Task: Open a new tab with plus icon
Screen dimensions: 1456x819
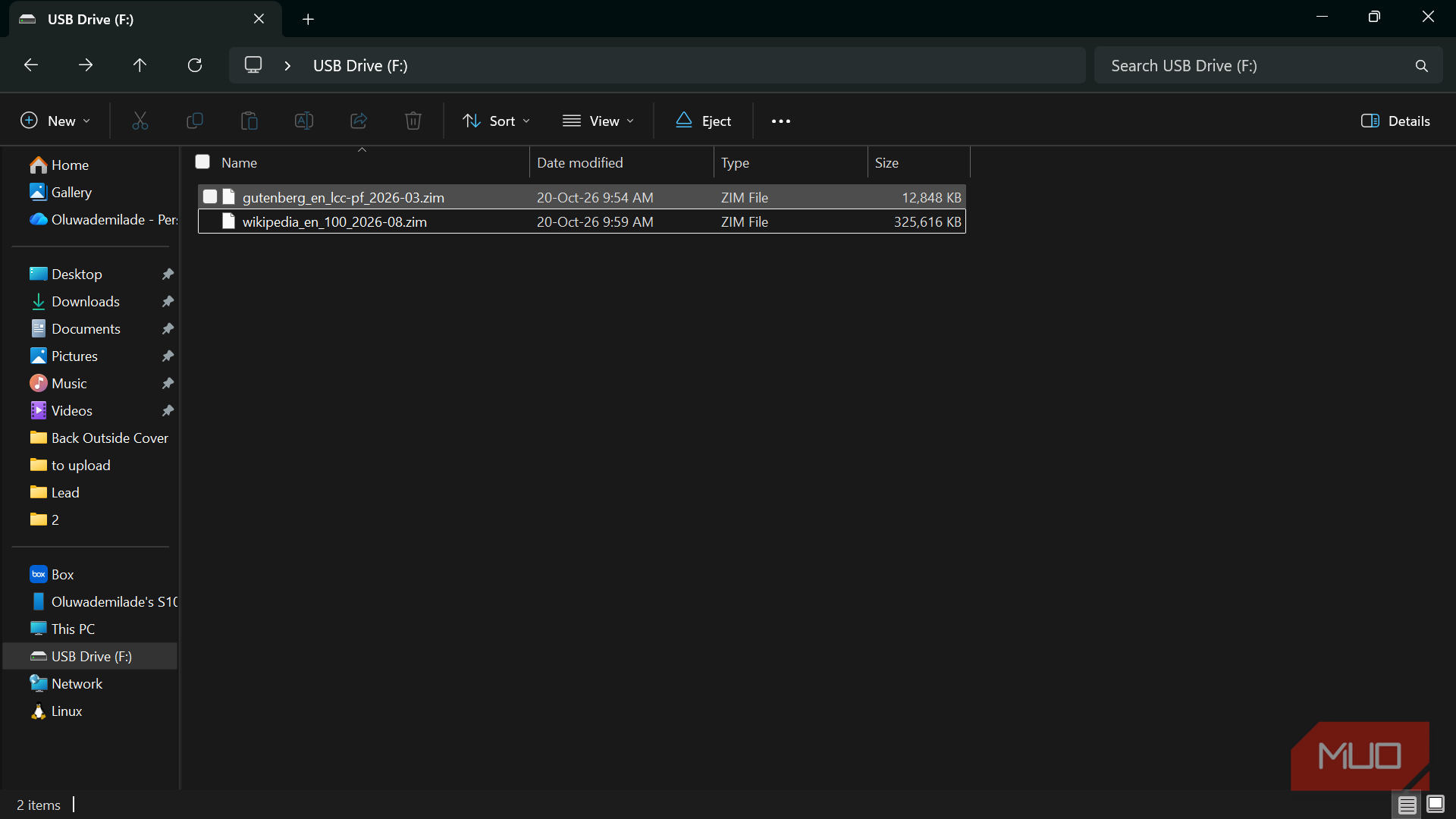Action: pyautogui.click(x=309, y=19)
